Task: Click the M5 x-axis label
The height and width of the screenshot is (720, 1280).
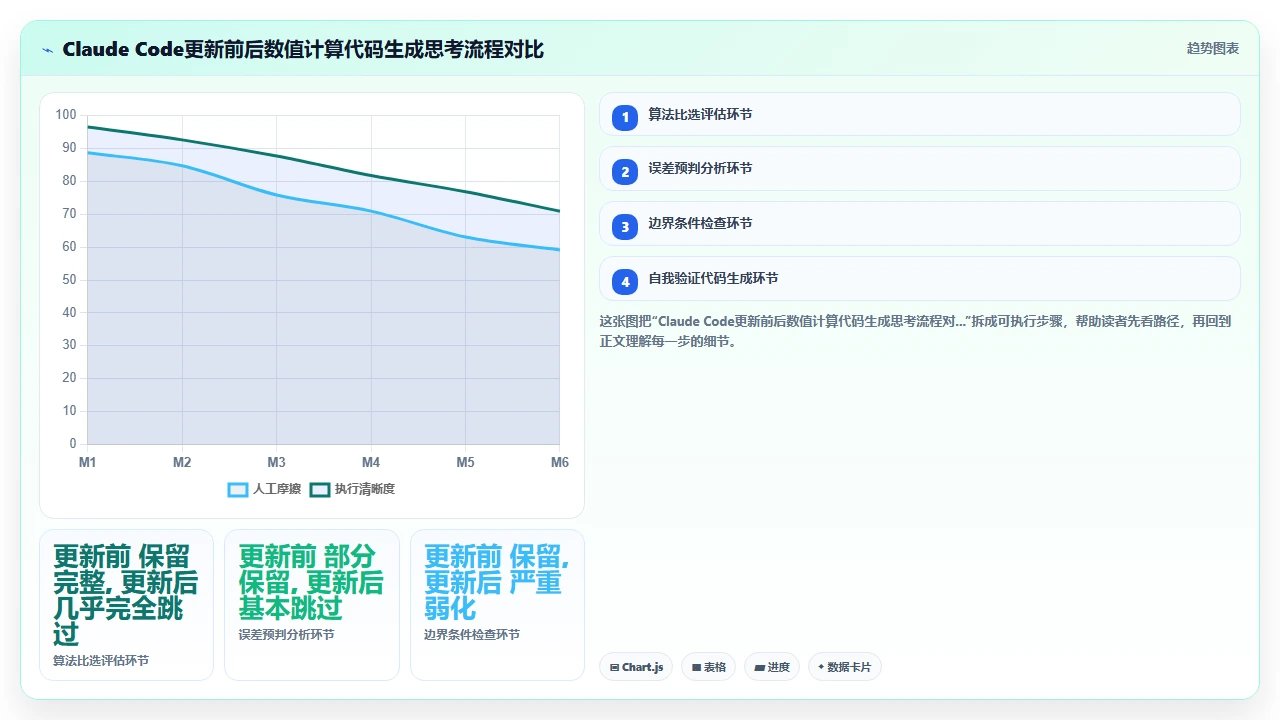Action: tap(465, 462)
